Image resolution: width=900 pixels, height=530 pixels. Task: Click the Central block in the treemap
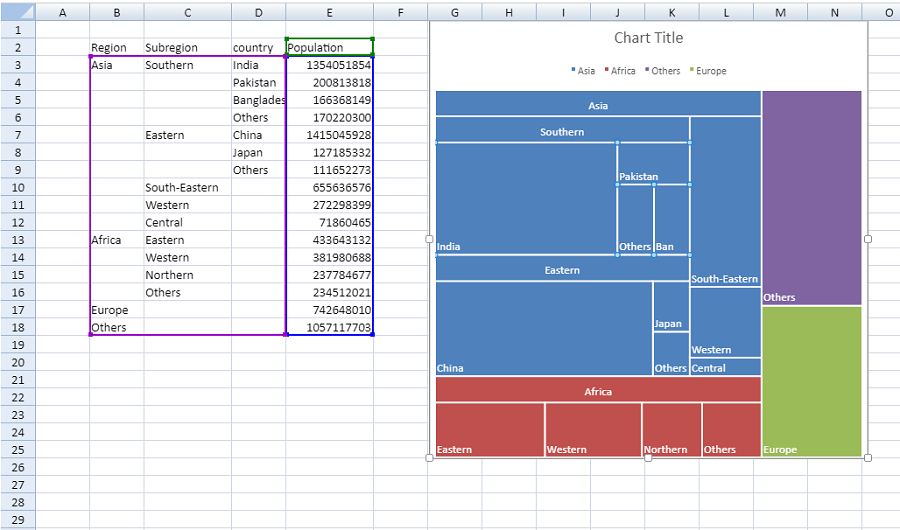[x=726, y=367]
